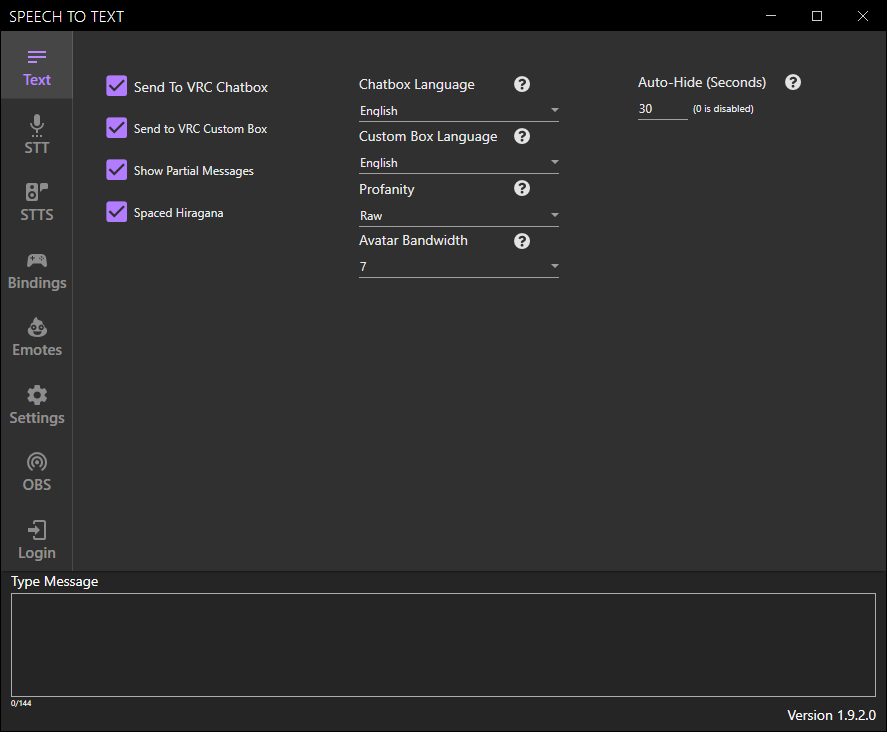The width and height of the screenshot is (887, 732).
Task: Show help for Chatbox Language
Action: 522,84
